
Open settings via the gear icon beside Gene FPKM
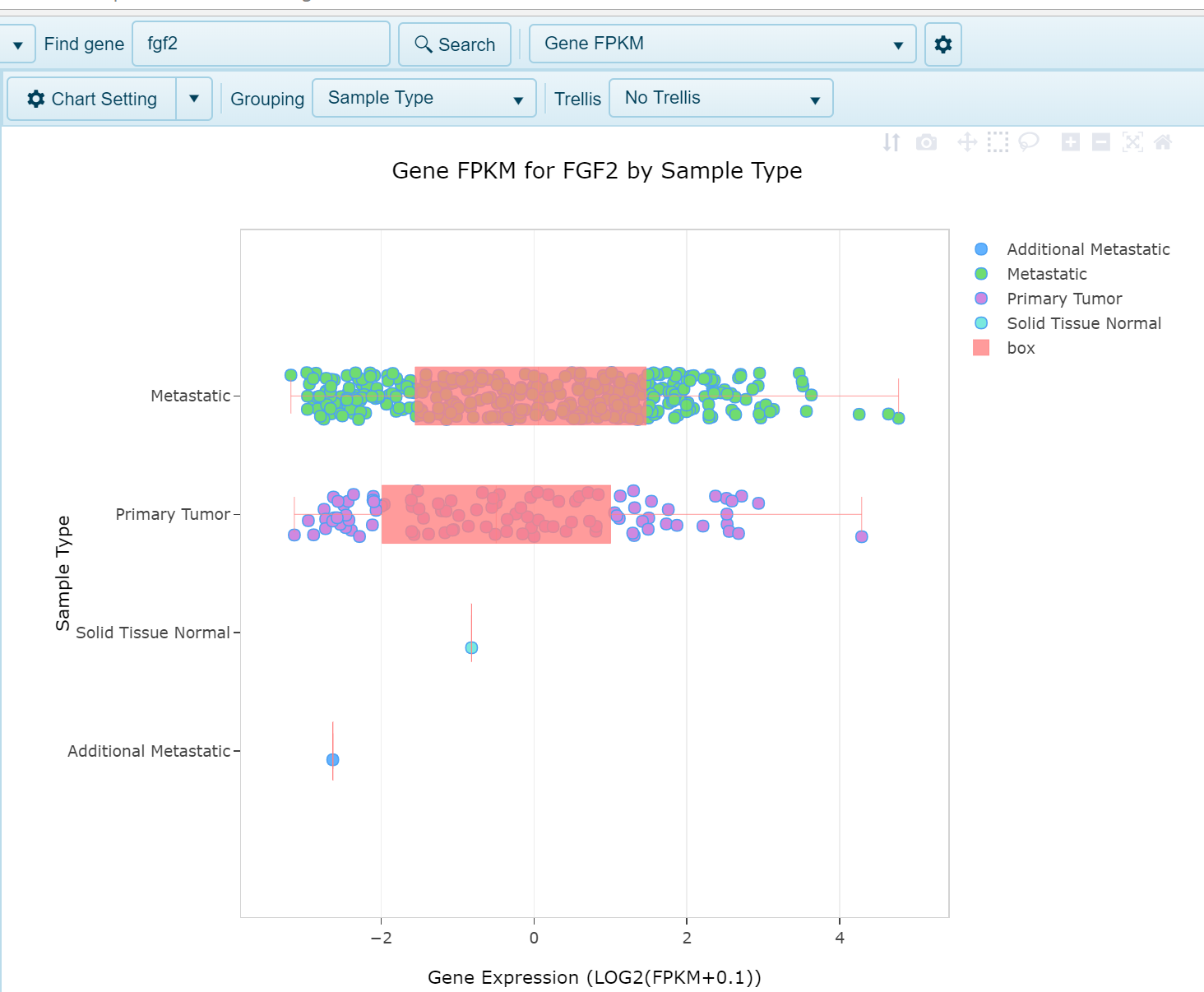click(942, 44)
